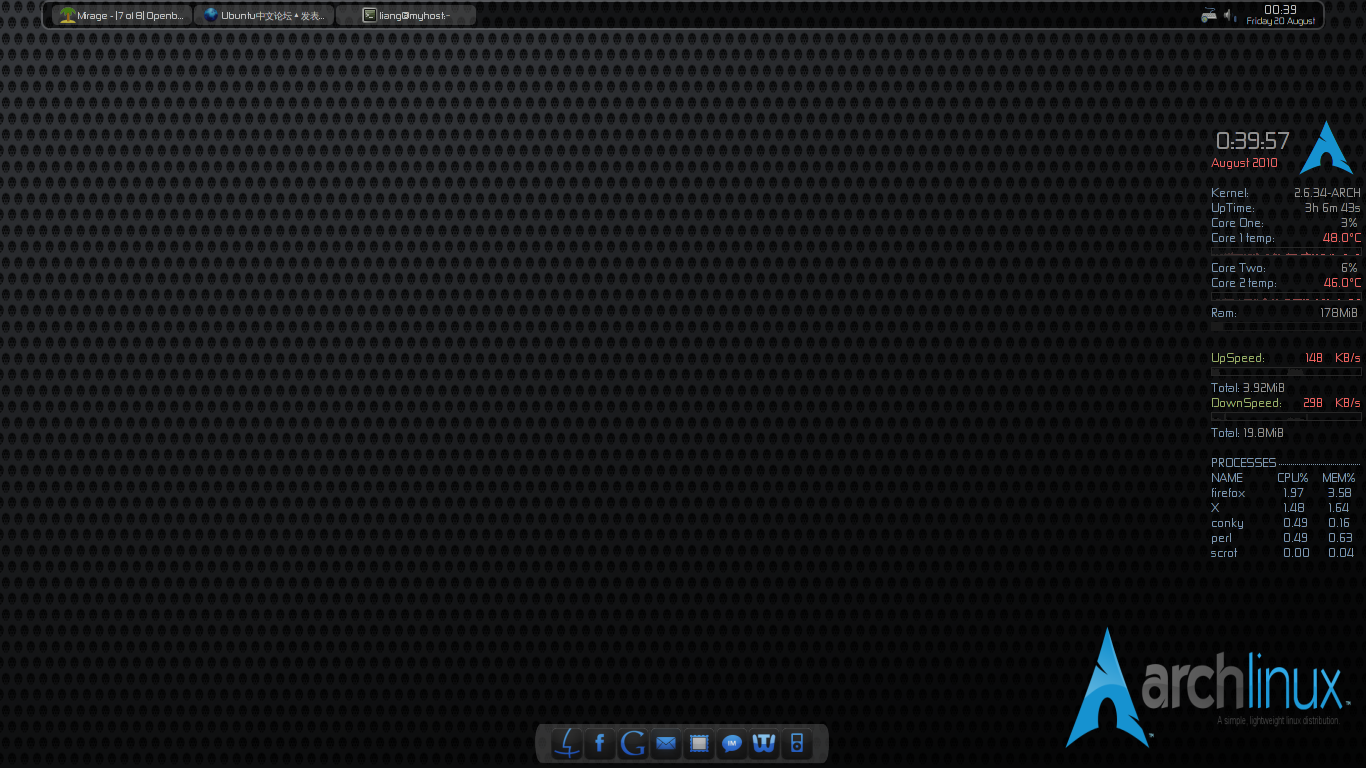Click the X process row name
Image resolution: width=1366 pixels, height=768 pixels.
pyautogui.click(x=1215, y=508)
